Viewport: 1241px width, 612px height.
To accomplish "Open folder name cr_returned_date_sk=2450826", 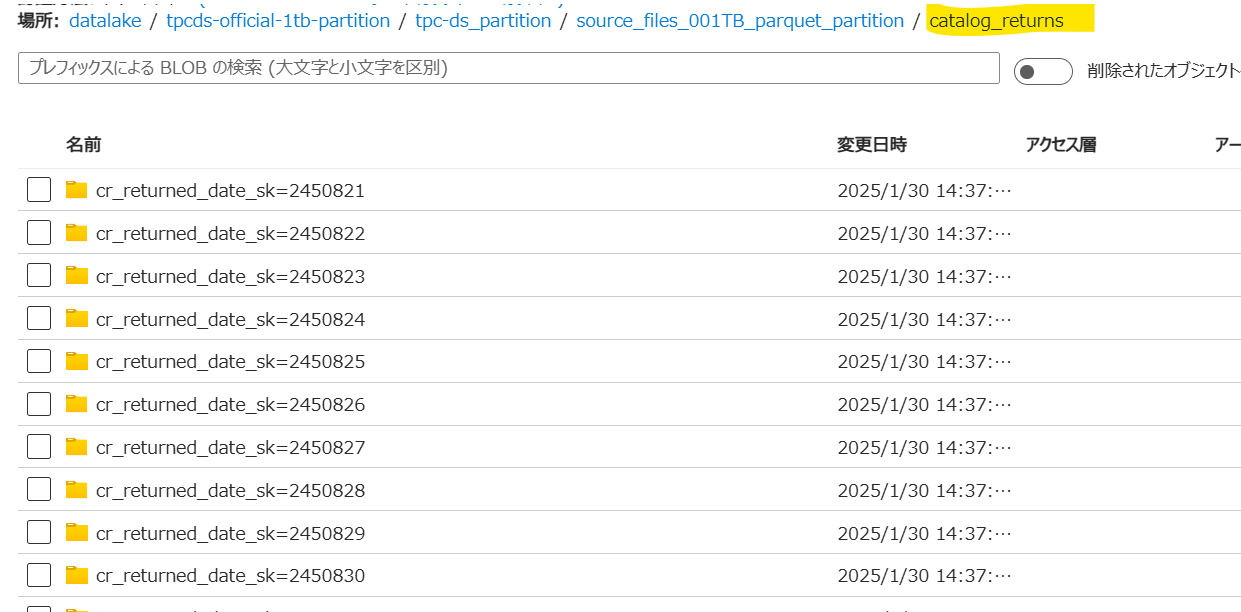I will (230, 405).
